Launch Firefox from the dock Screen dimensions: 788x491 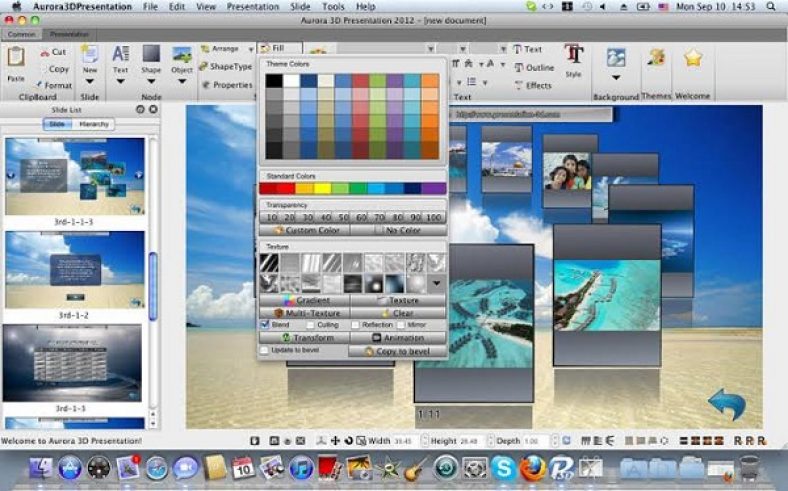532,467
